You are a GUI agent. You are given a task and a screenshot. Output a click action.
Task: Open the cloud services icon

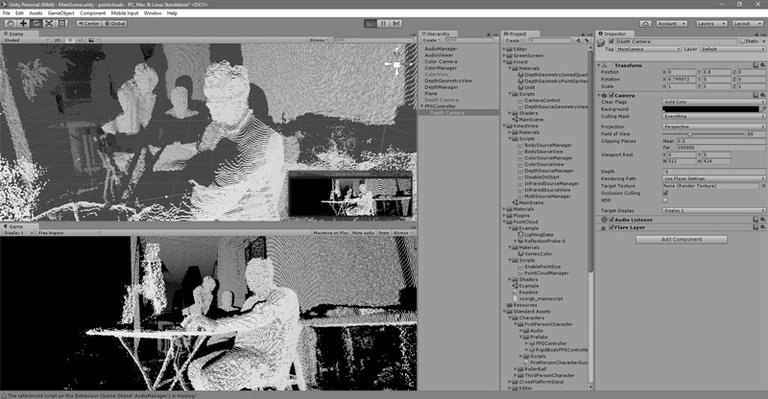pyautogui.click(x=646, y=23)
